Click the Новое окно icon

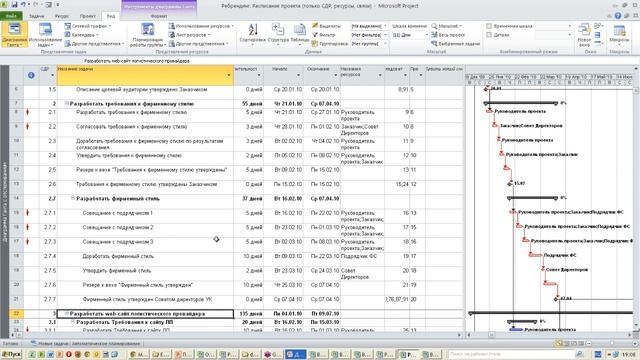click(x=584, y=30)
